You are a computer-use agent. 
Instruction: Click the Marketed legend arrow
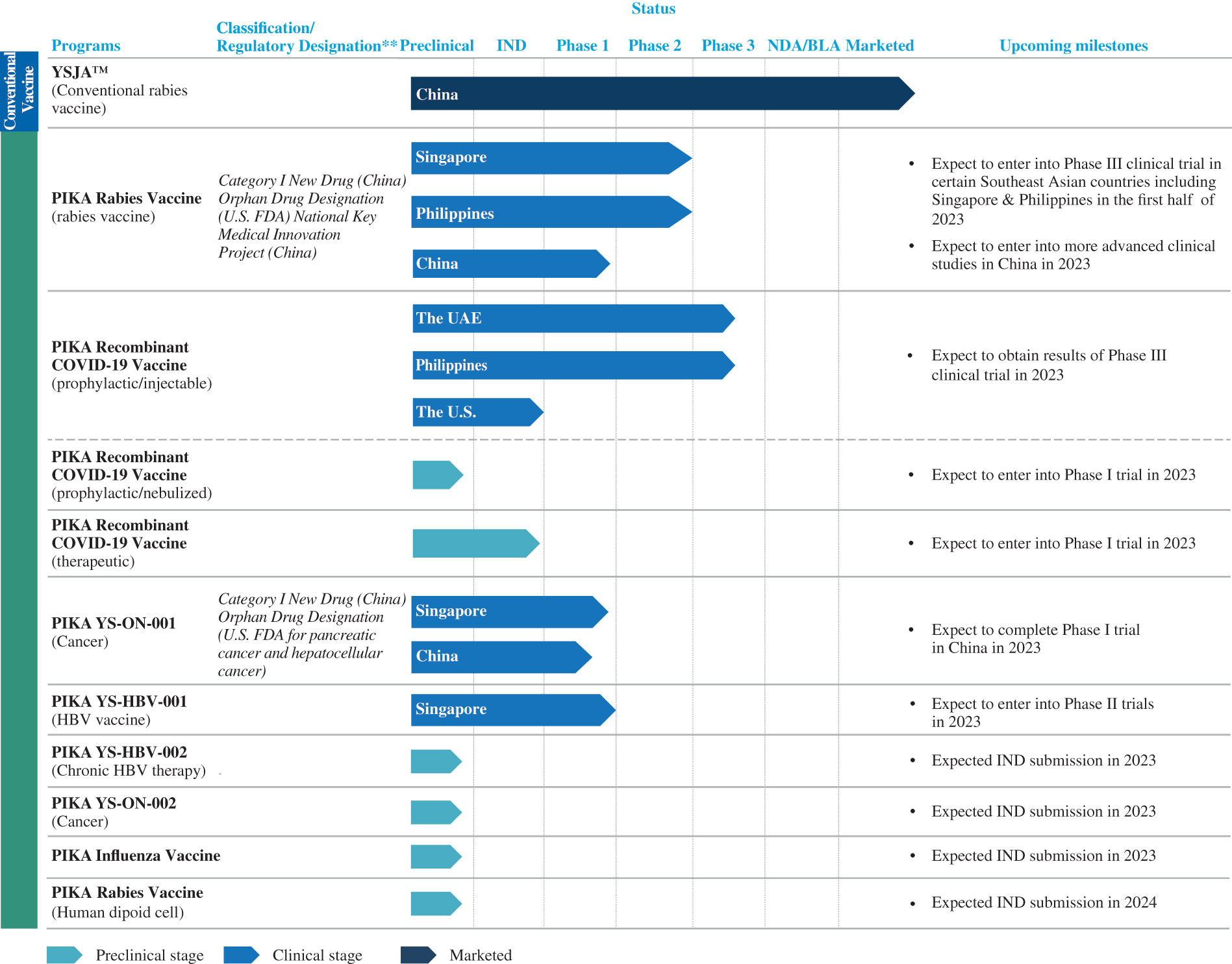[418, 955]
